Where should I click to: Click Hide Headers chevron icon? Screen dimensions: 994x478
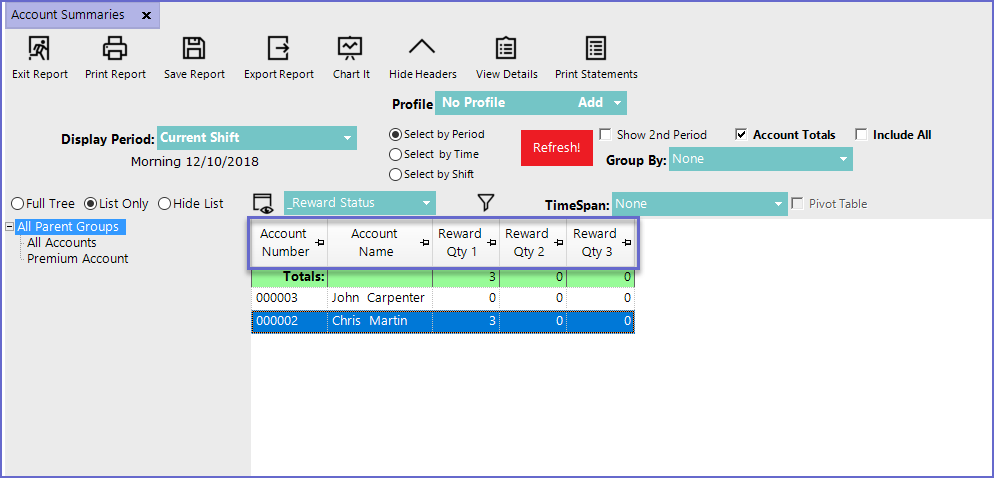[422, 48]
